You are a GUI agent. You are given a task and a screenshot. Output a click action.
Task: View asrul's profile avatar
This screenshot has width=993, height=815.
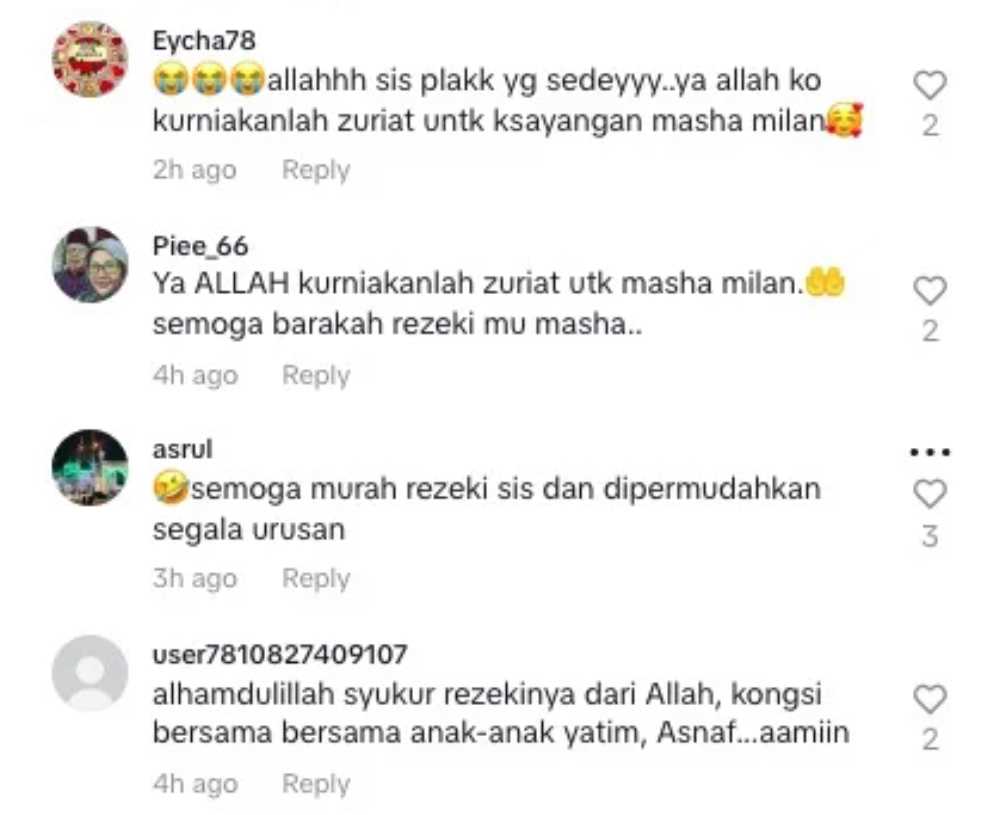click(x=90, y=467)
